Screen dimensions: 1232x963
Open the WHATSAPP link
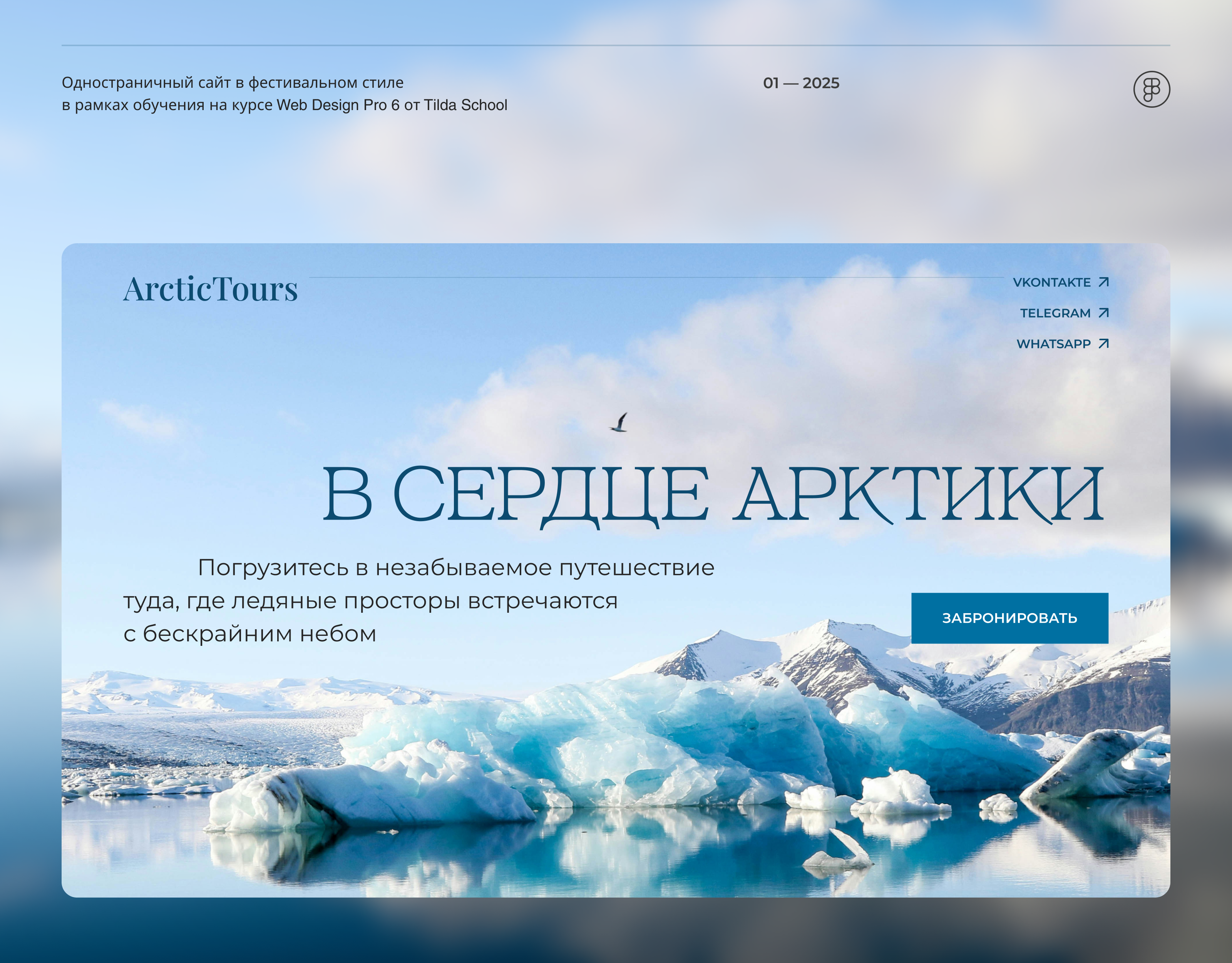pyautogui.click(x=1053, y=344)
